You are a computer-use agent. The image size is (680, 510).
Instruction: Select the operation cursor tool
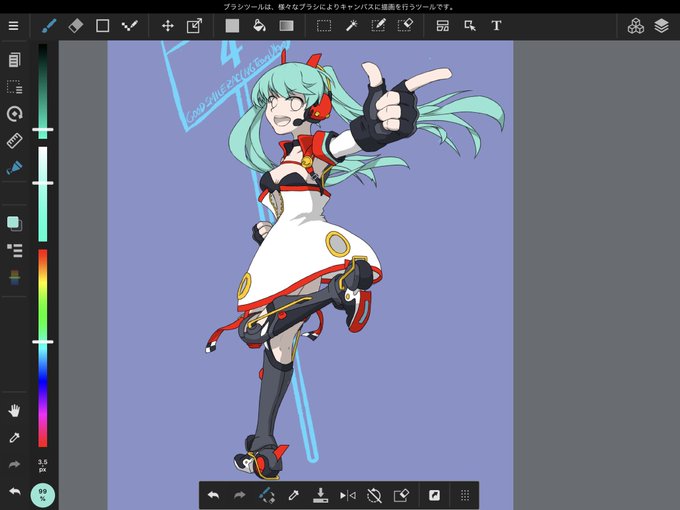[x=470, y=26]
